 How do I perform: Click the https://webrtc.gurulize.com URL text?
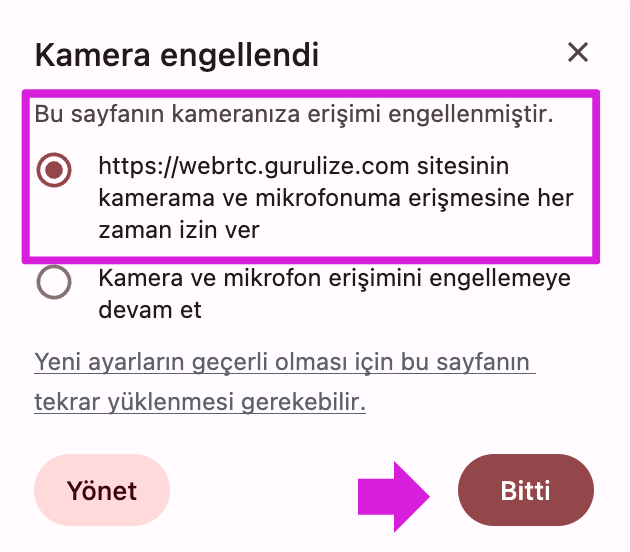(254, 166)
